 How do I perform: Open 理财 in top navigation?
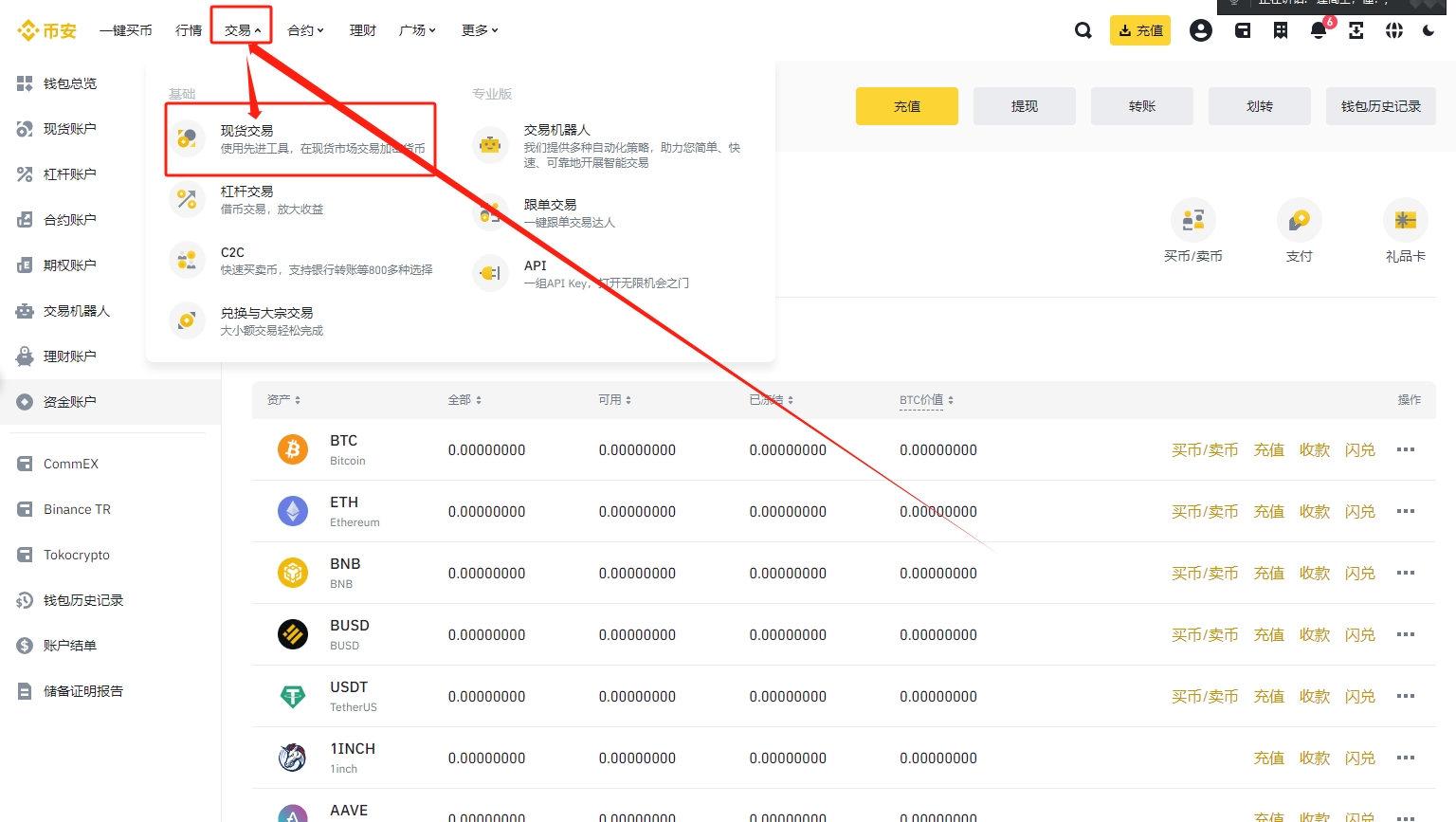tap(363, 30)
